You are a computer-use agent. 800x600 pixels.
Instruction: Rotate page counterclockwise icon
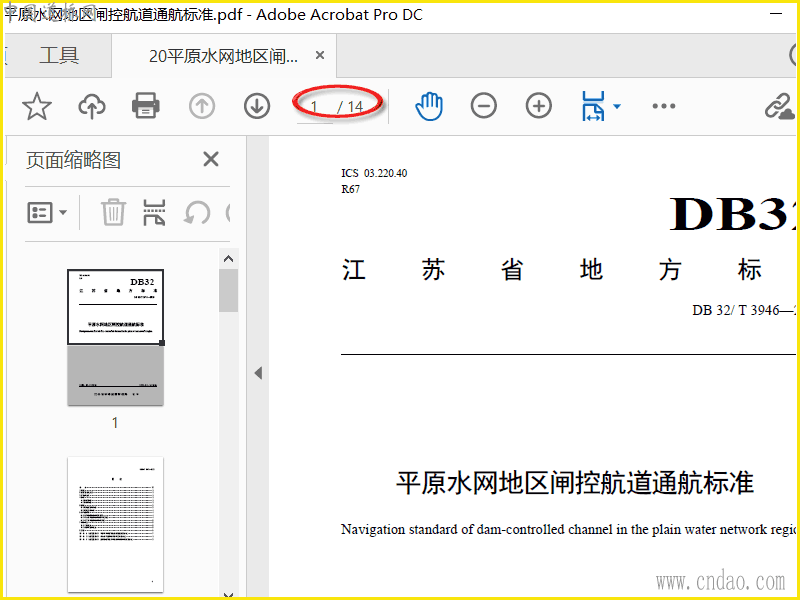pos(196,212)
